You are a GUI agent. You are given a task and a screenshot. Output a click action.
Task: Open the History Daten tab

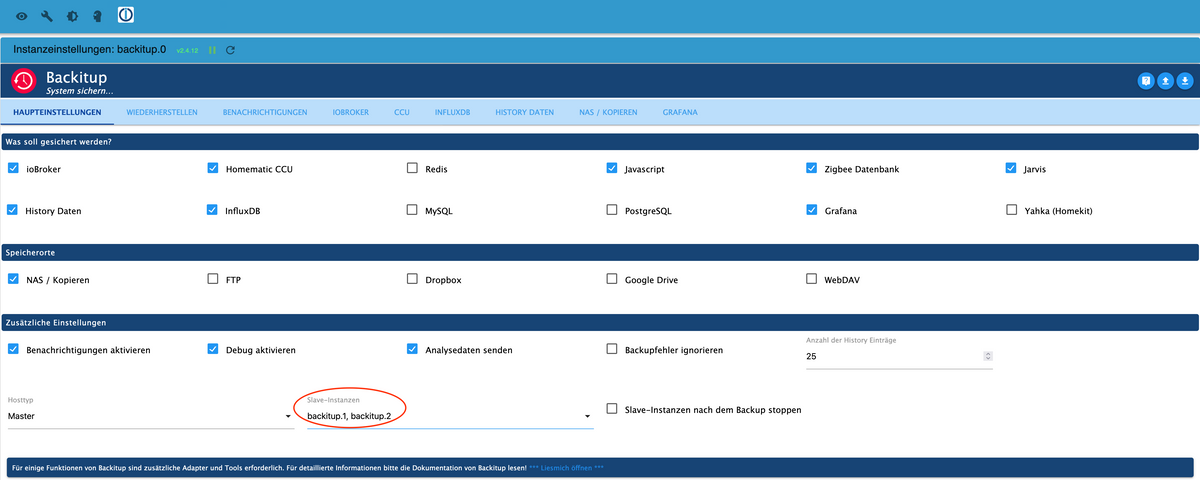coord(525,112)
